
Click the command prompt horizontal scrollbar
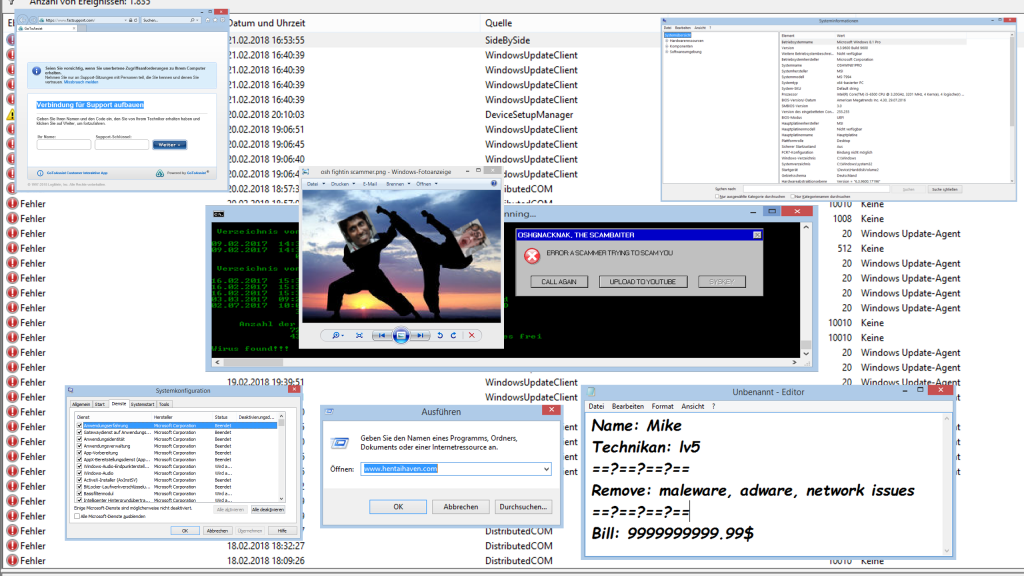click(506, 362)
